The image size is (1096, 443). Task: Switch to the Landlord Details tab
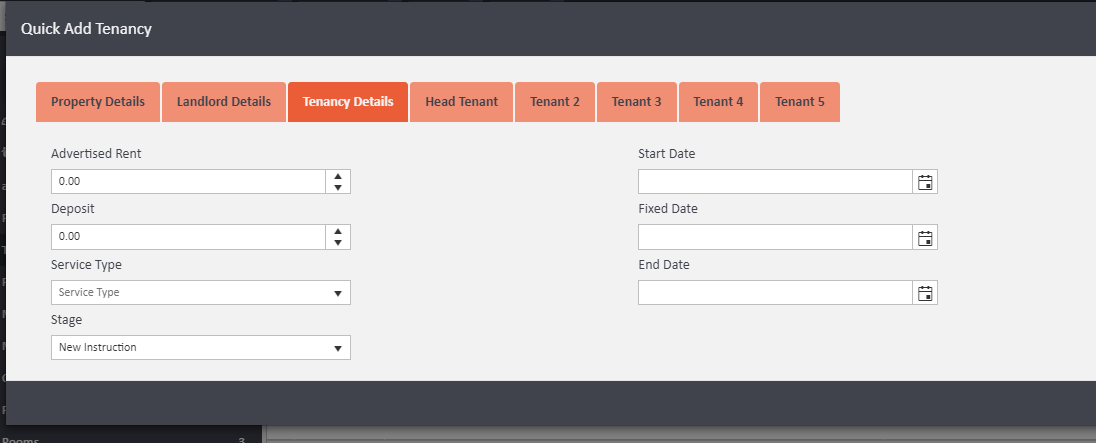point(224,102)
